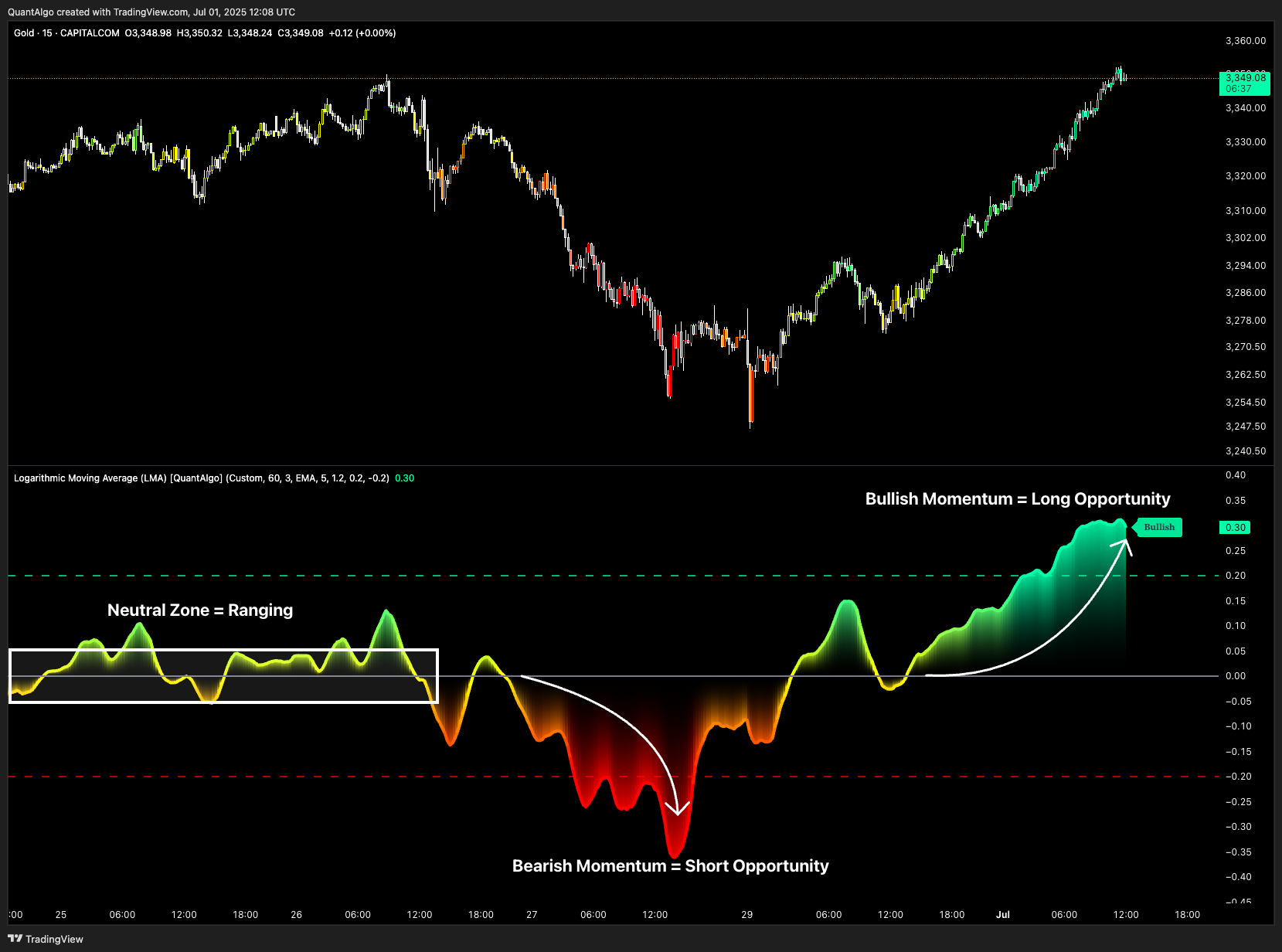Click the 3,270.50 price scale label

[1246, 347]
